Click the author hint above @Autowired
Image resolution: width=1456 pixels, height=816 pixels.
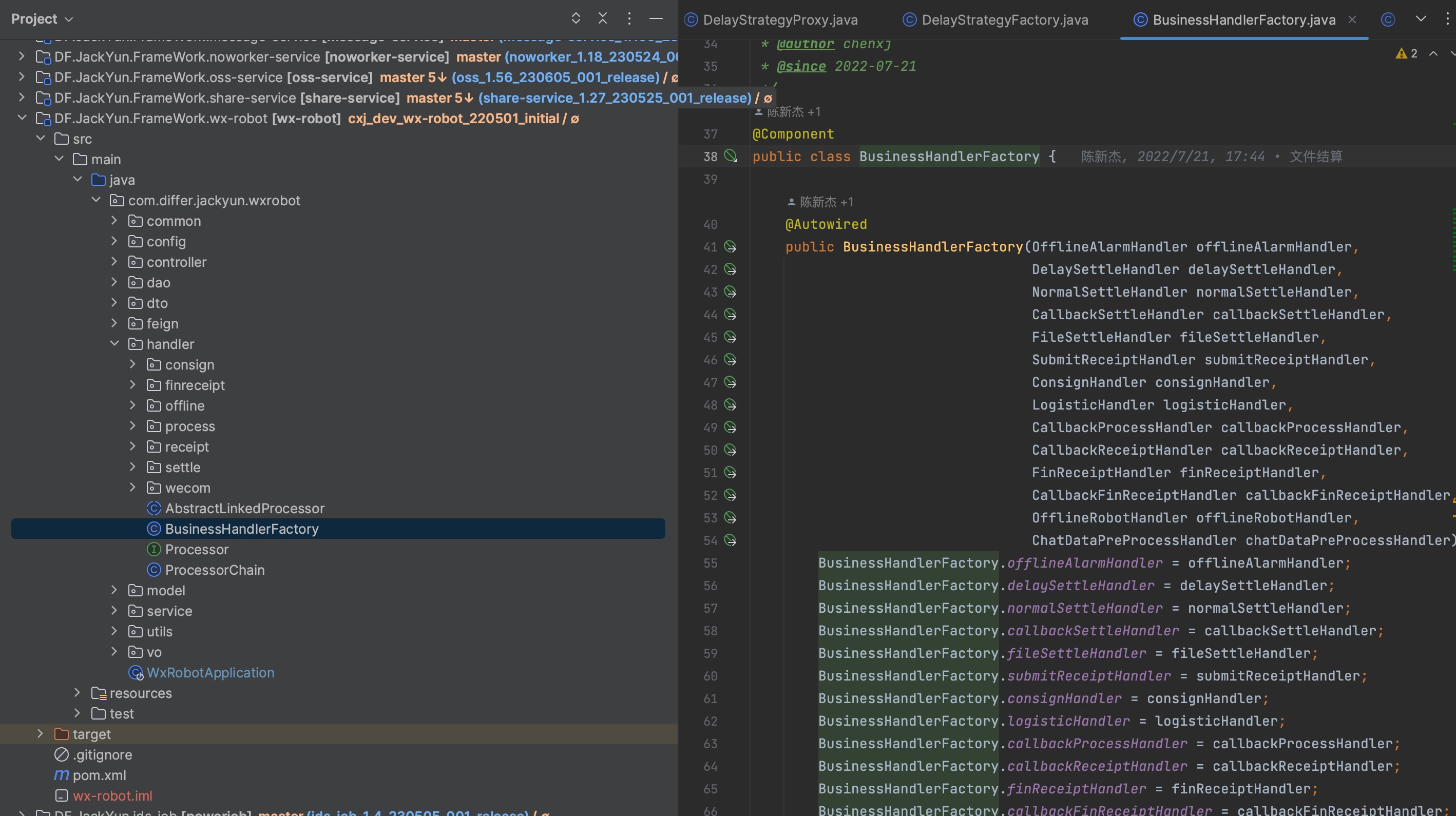(x=820, y=202)
